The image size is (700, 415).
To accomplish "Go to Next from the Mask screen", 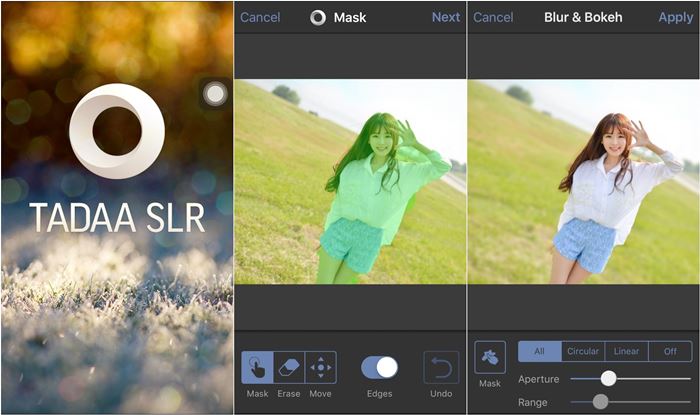I will point(446,17).
